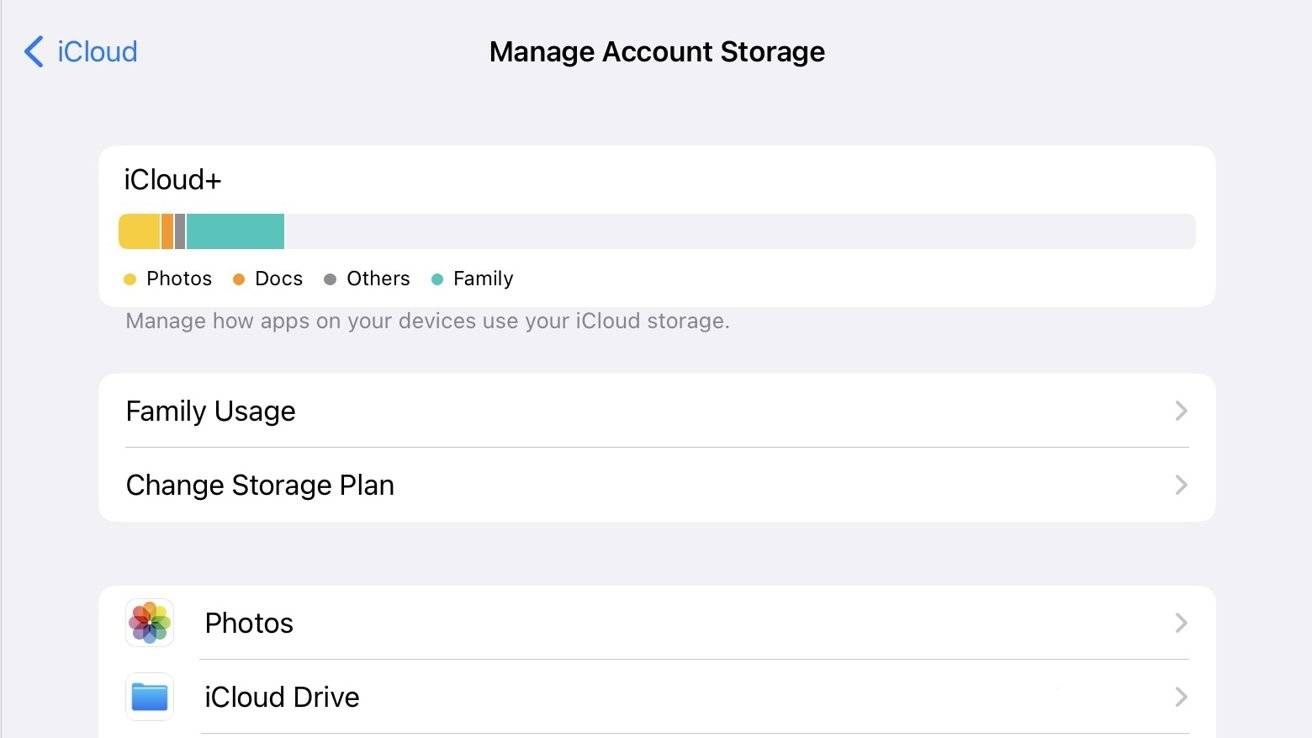Screen dimensions: 1312x738
Task: Tap the Photos pinwheel app icon
Action: tap(149, 623)
